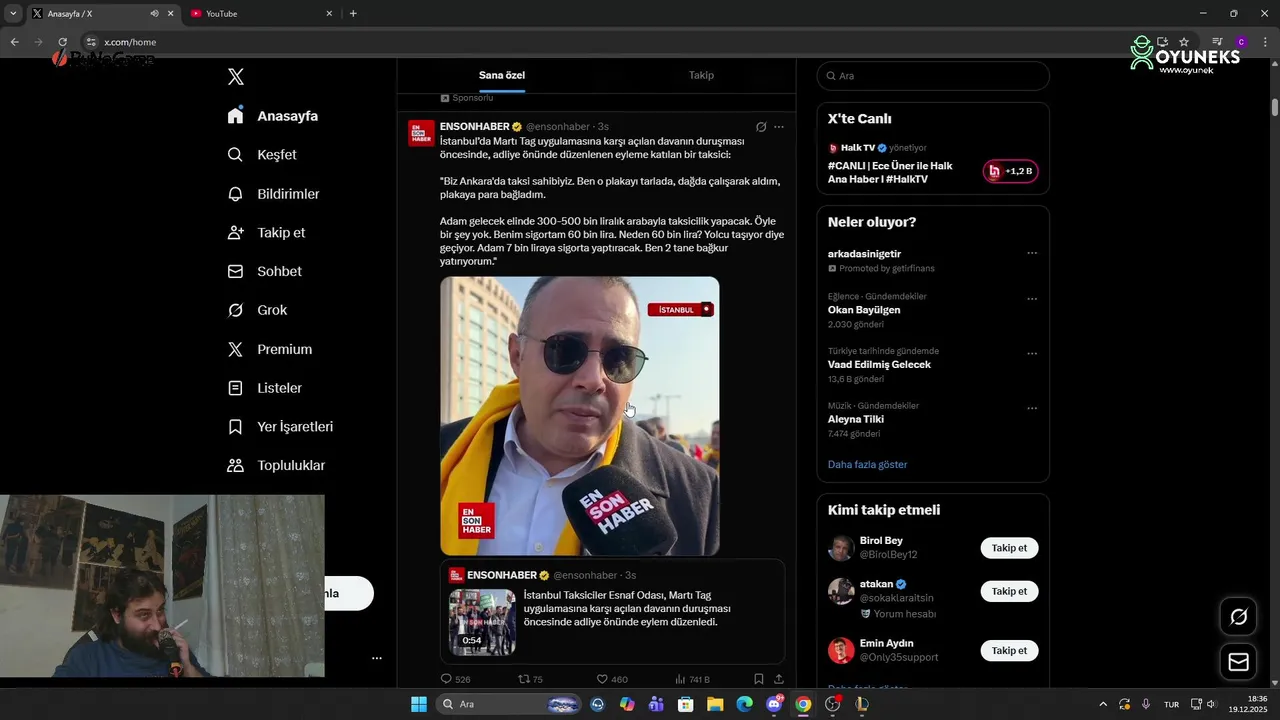Open more options for Vaad Edilmiş Gelecek
Screen dimensions: 1280x720
(1032, 354)
